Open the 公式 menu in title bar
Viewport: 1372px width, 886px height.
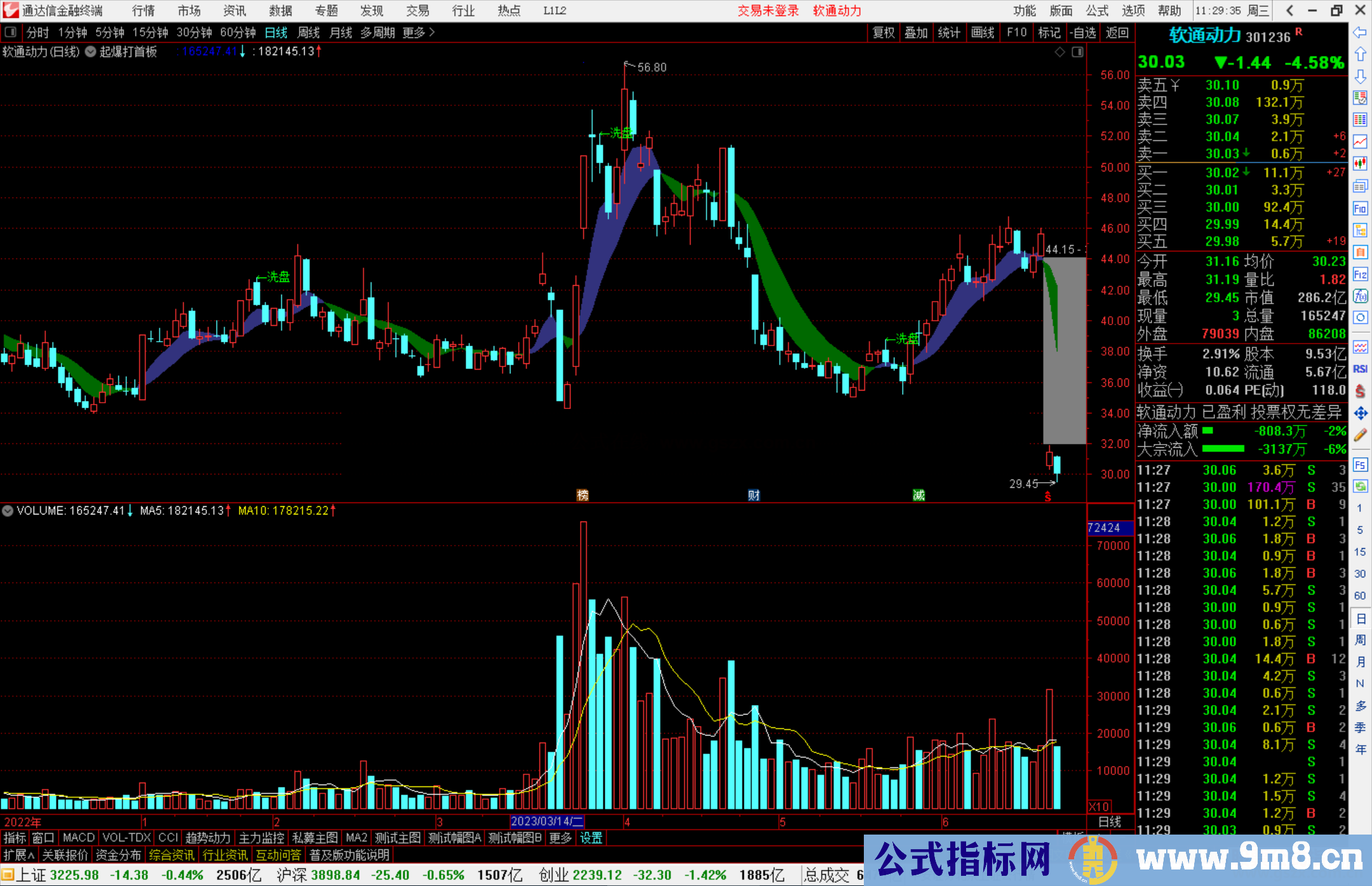(x=1097, y=11)
